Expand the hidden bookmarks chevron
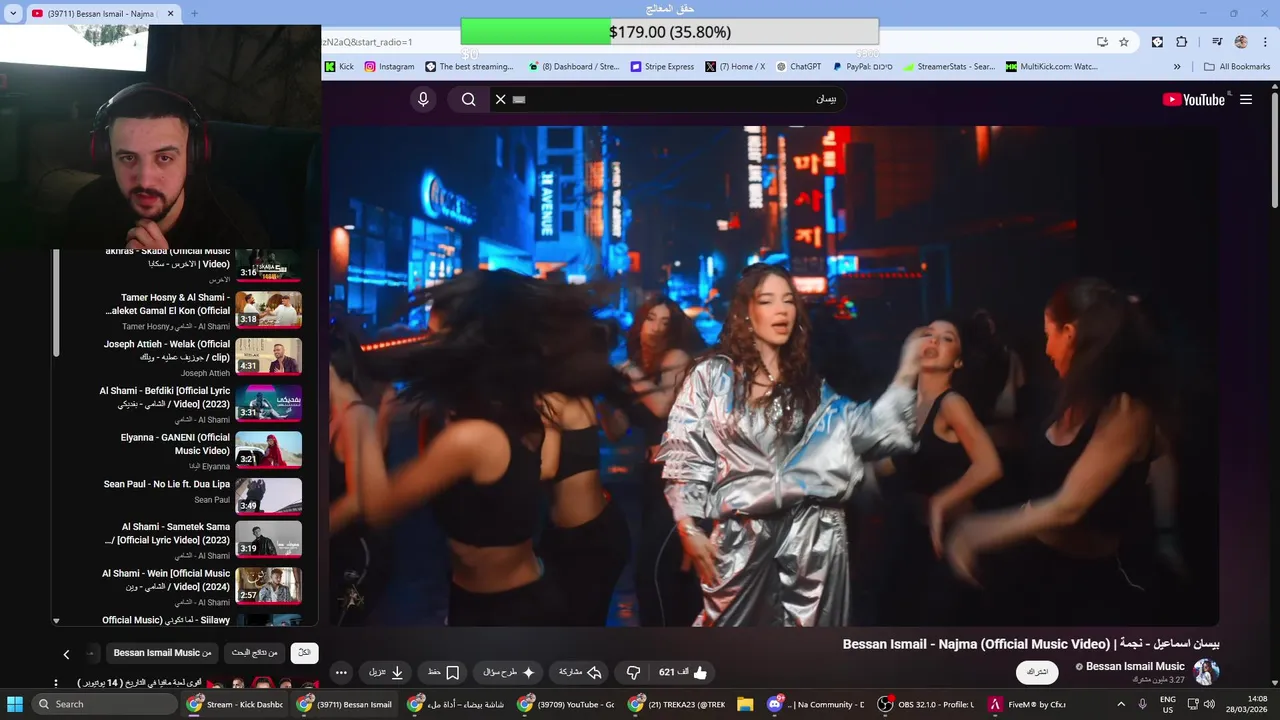The height and width of the screenshot is (720, 1280). [1177, 67]
